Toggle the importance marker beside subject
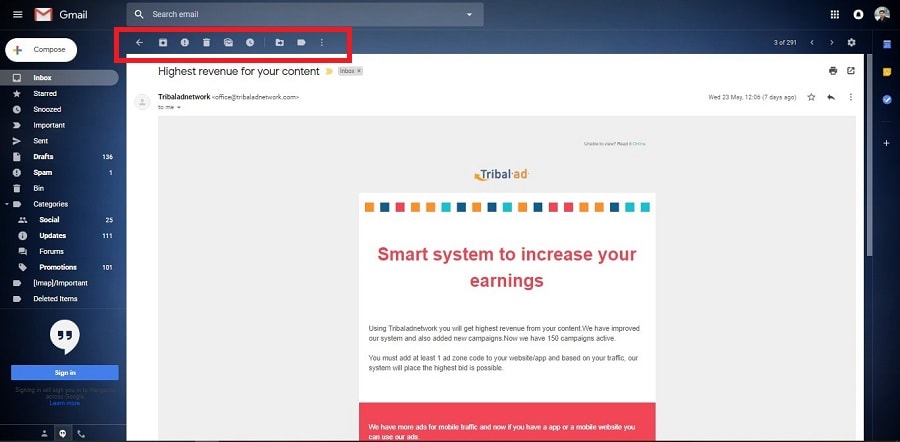This screenshot has height=442, width=900. (329, 71)
